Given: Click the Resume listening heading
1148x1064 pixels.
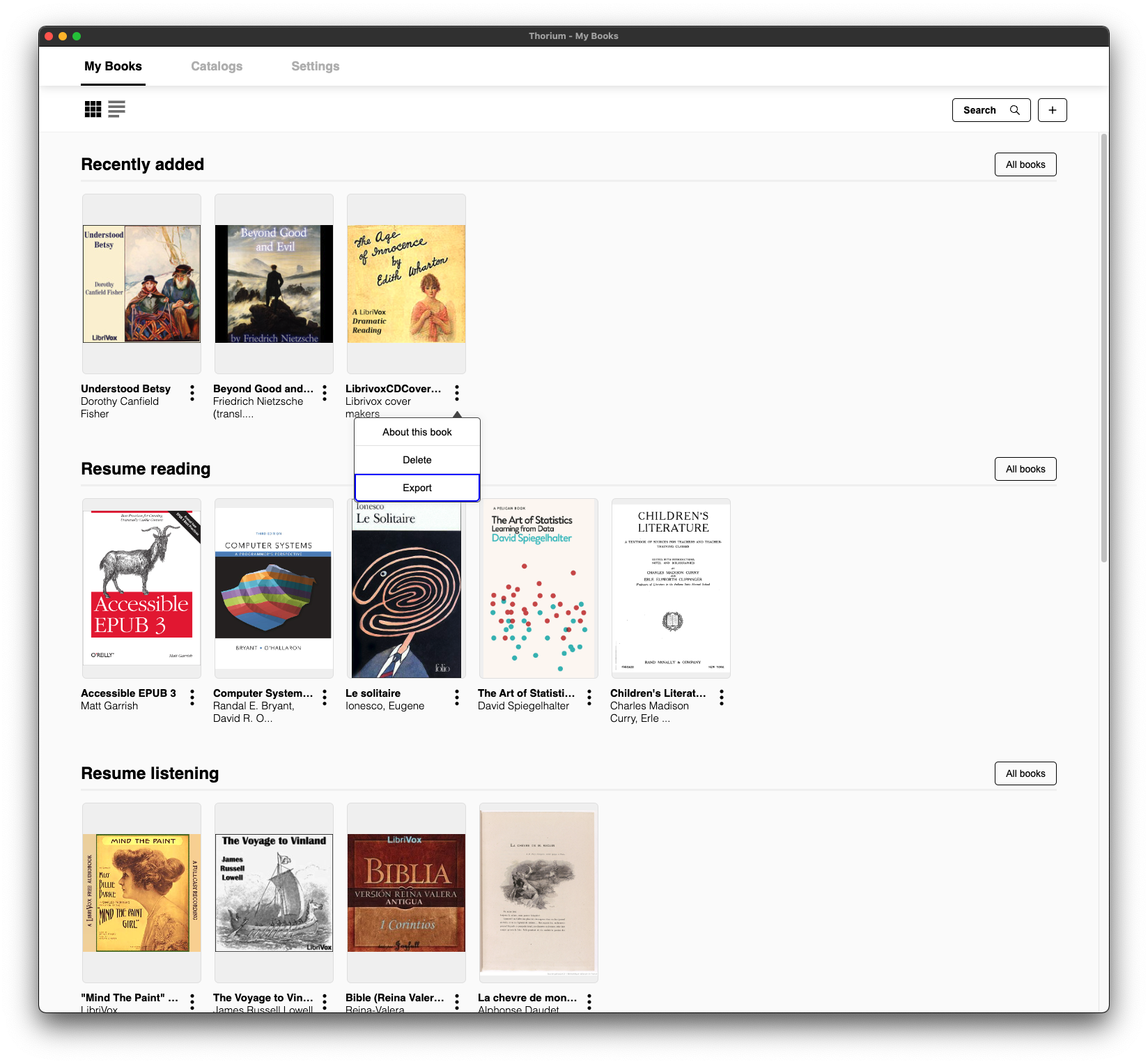Looking at the screenshot, I should click(150, 773).
